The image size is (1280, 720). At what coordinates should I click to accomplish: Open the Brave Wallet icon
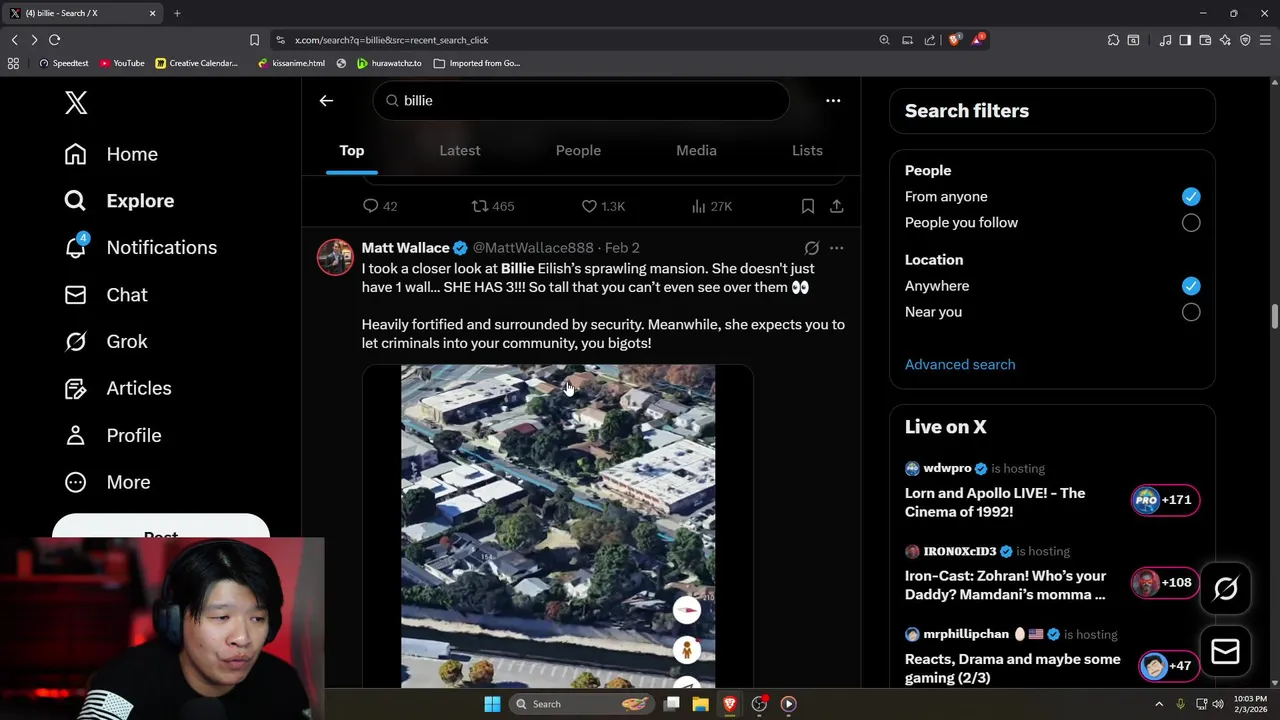tap(1205, 40)
